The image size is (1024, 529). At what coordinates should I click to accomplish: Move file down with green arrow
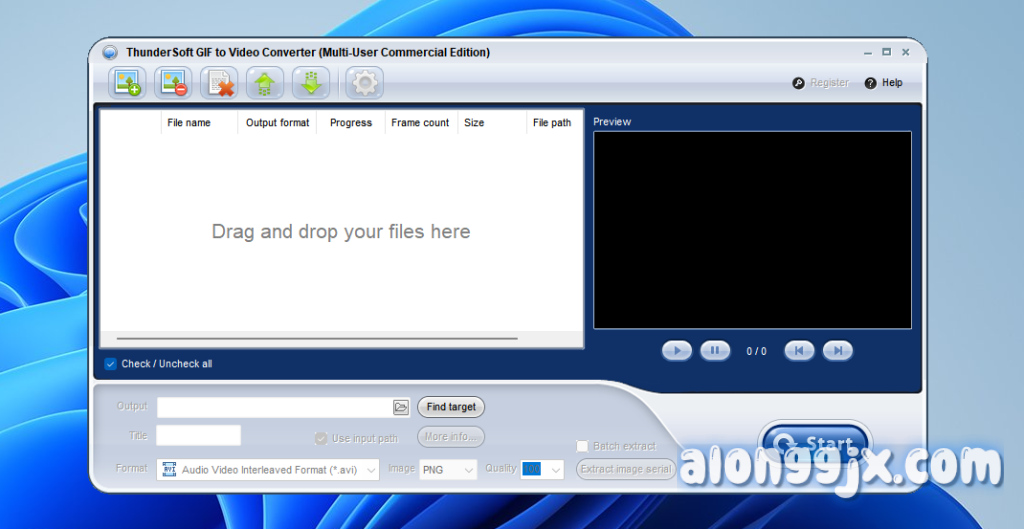point(311,83)
